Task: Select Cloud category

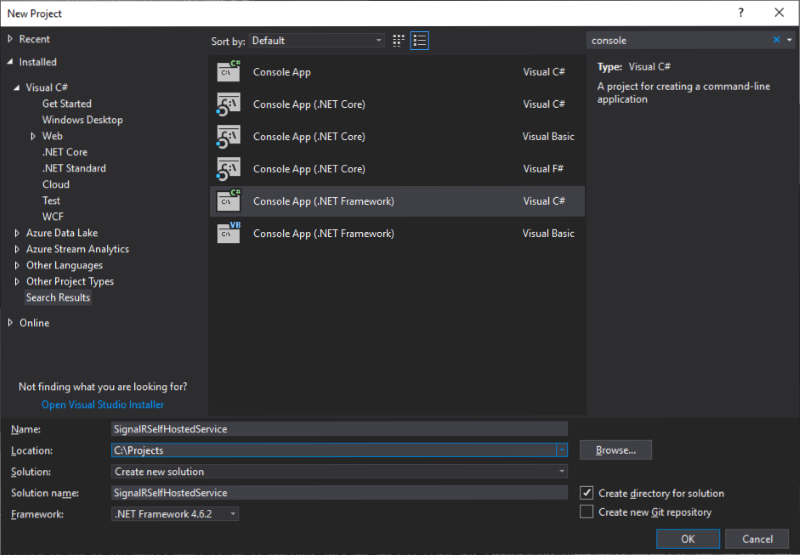Action: 56,185
